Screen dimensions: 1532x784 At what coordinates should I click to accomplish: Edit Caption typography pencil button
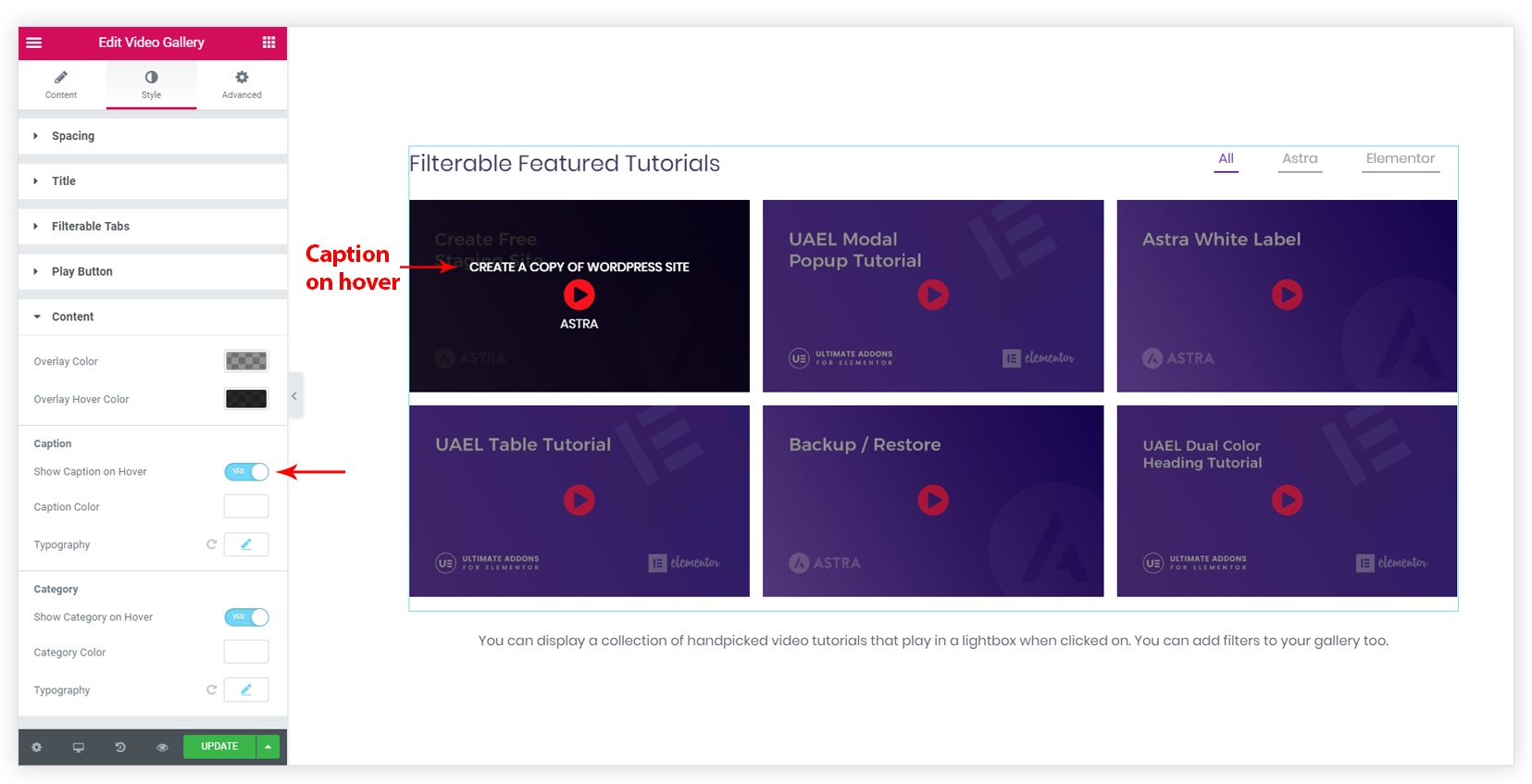246,544
